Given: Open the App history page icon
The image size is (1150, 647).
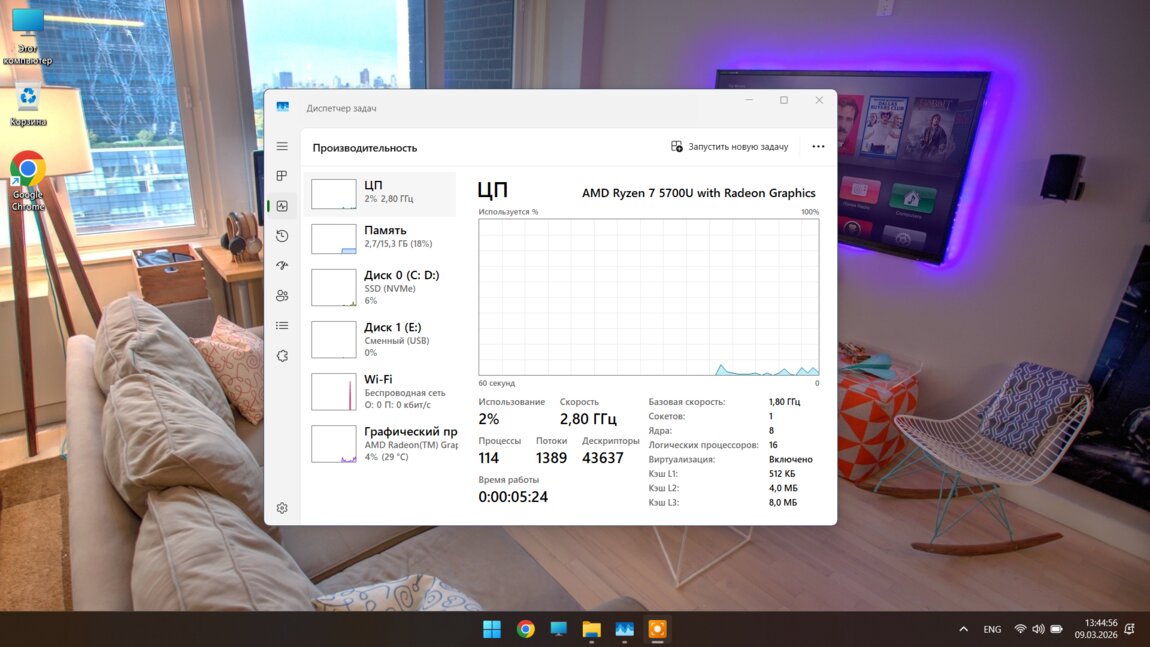Looking at the screenshot, I should [282, 236].
